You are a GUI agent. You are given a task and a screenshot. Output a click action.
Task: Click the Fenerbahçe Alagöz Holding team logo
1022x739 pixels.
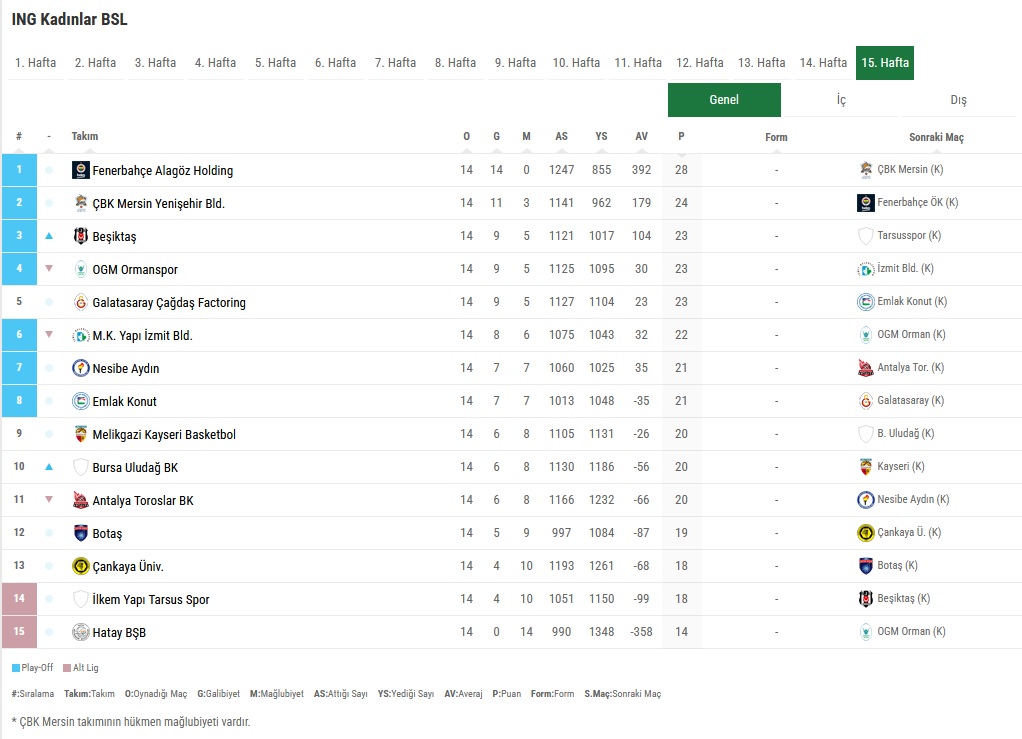(81, 170)
